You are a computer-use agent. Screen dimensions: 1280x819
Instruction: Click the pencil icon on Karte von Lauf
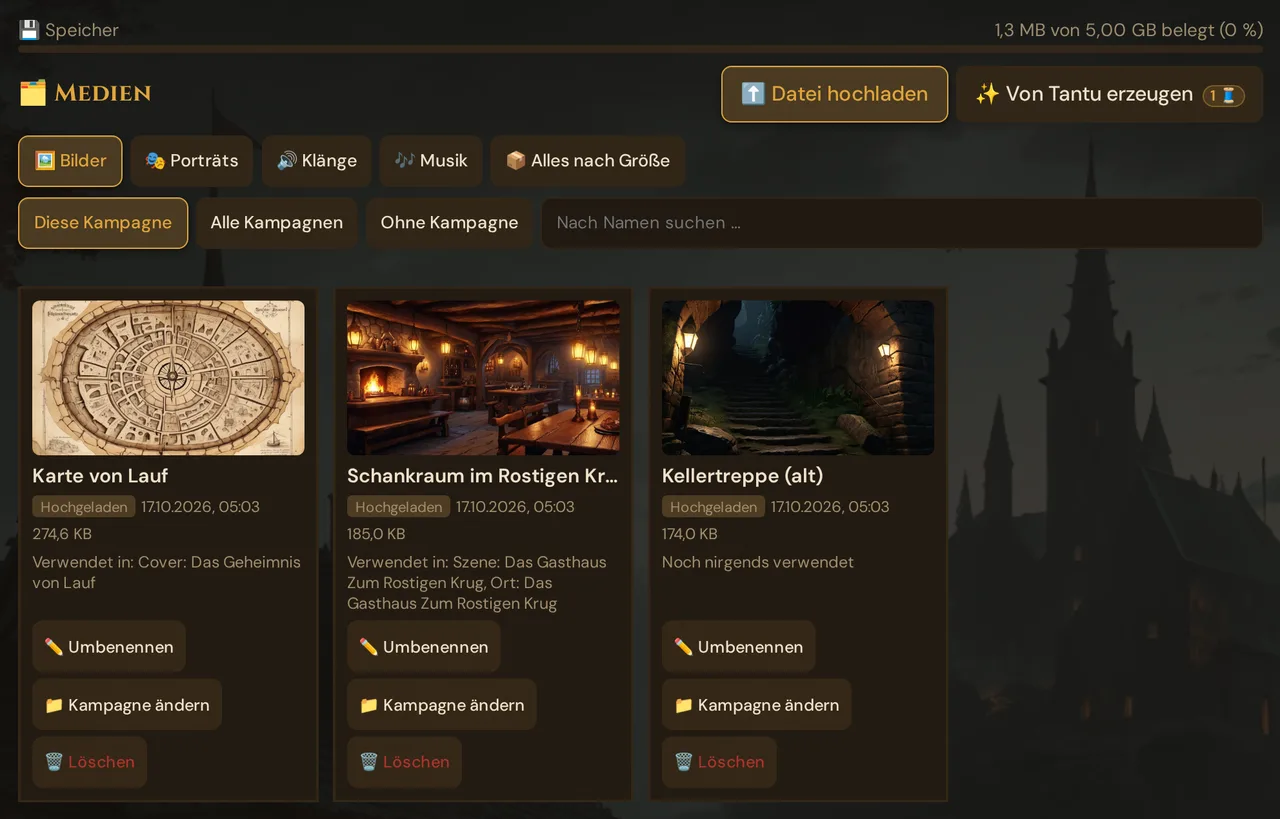tap(54, 647)
